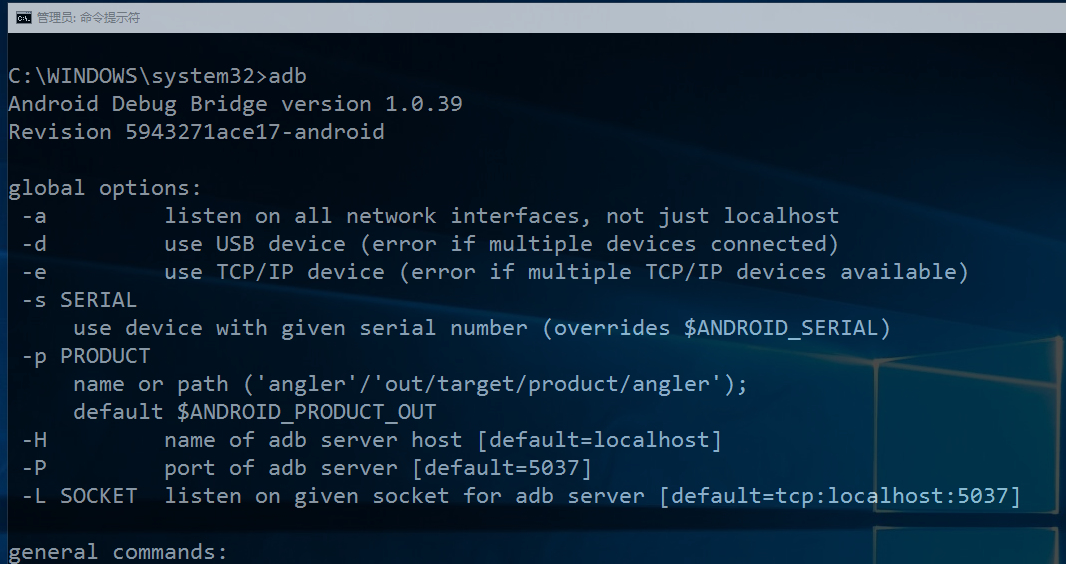Viewport: 1066px width, 564px height.
Task: Click the Revision 5943271ace17-android line
Action: click(196, 132)
